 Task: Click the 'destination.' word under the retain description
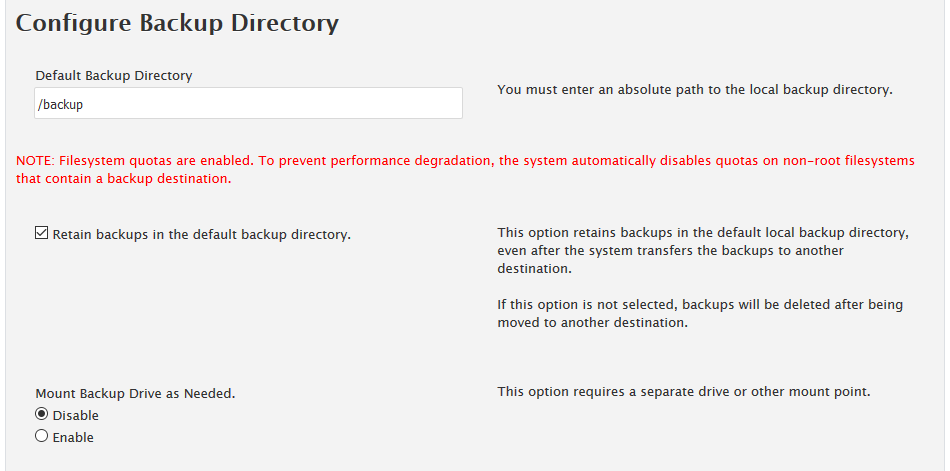534,269
